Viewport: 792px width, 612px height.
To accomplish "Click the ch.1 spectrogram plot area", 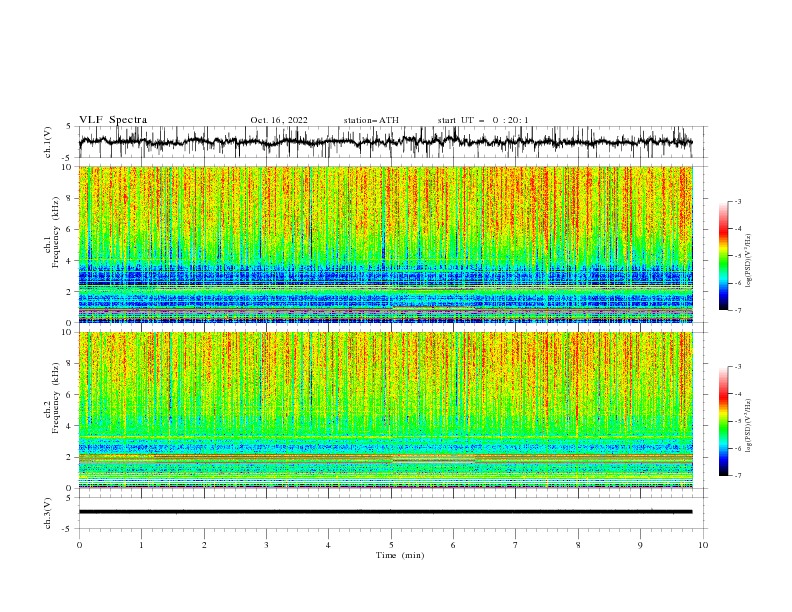I will point(386,244).
